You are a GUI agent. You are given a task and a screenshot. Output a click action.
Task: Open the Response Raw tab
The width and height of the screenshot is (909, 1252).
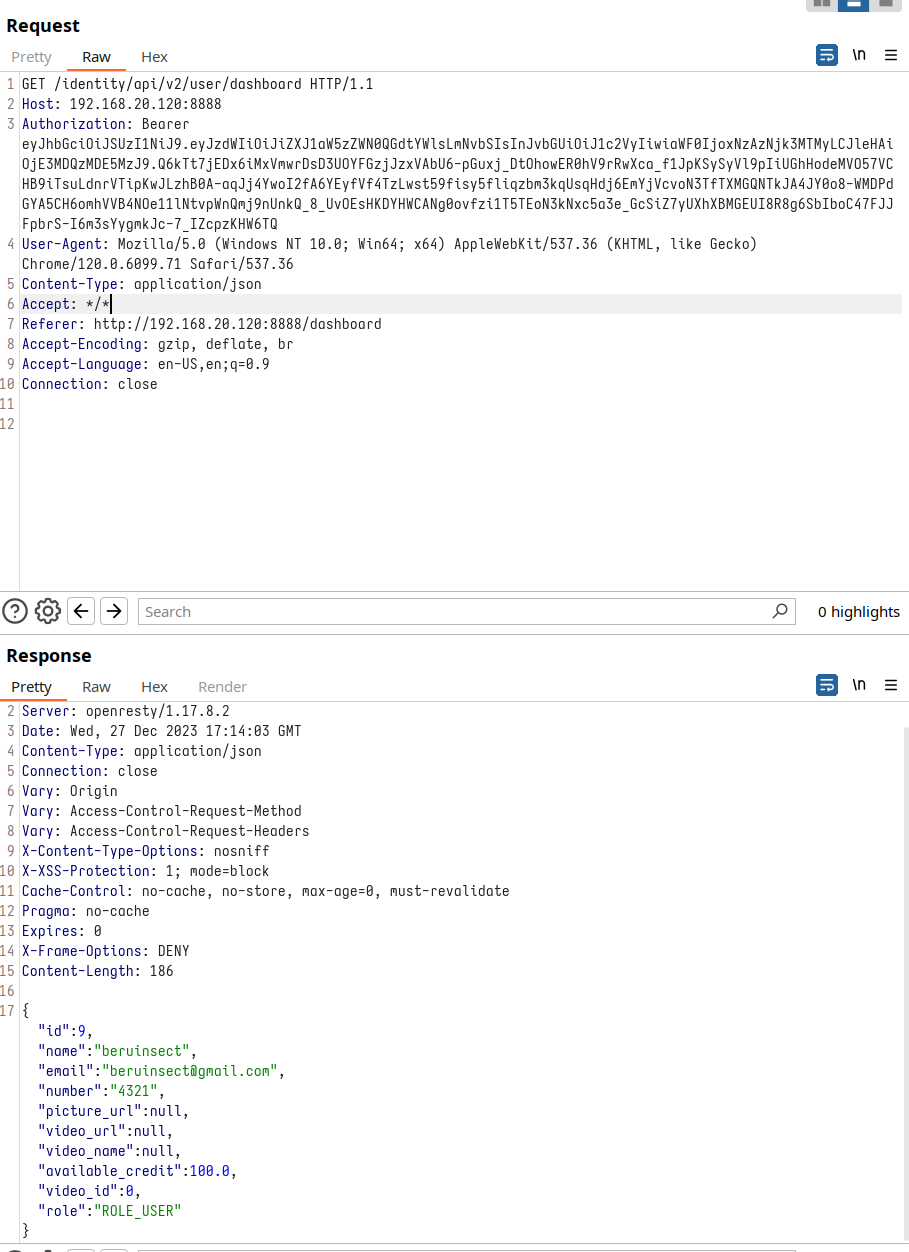coord(96,687)
